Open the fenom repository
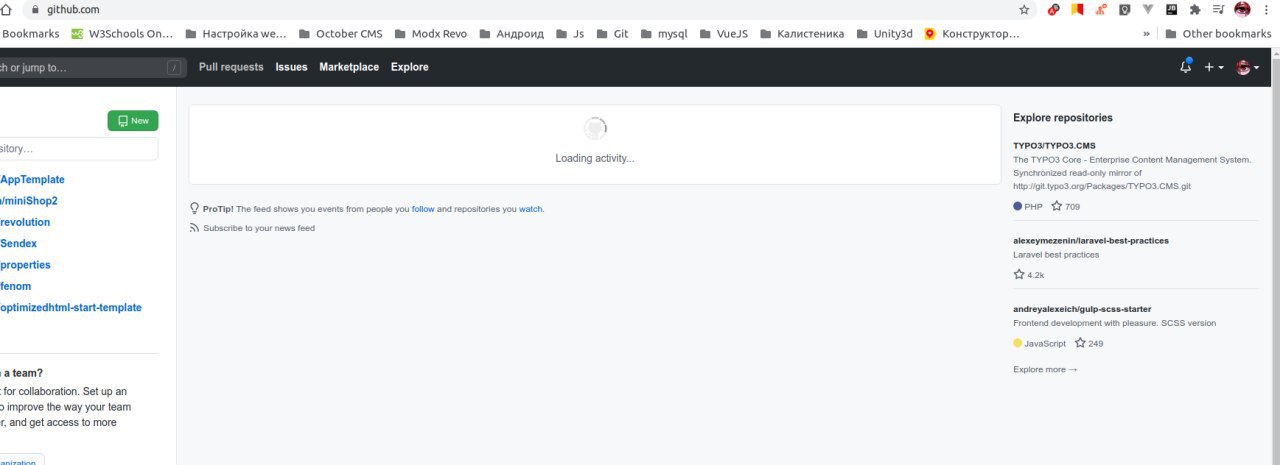Screen dimensions: 1280x465 (x=16, y=286)
